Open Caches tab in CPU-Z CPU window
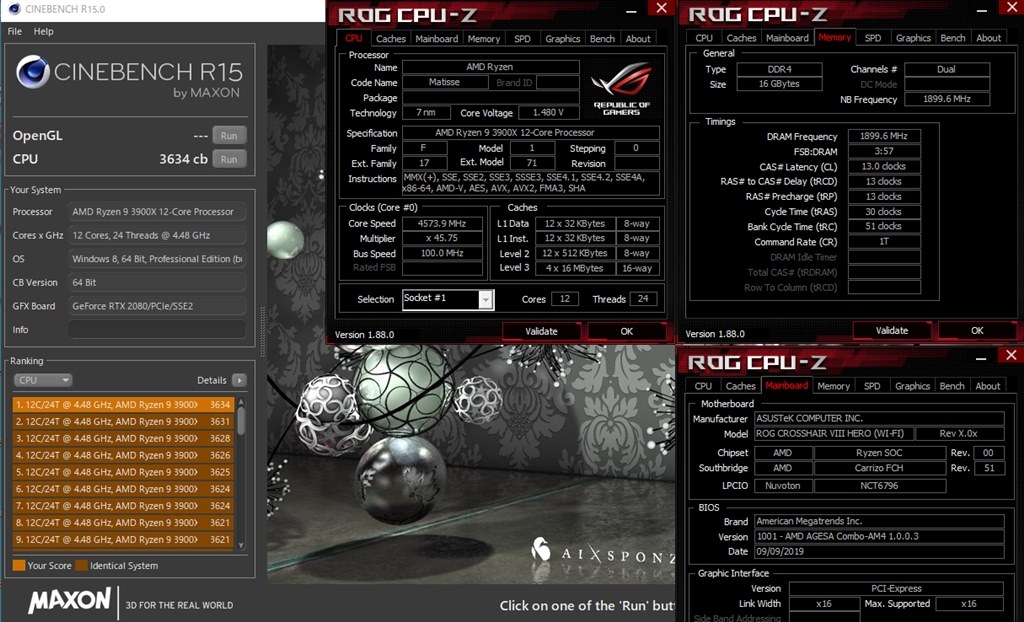Image resolution: width=1024 pixels, height=622 pixels. (x=391, y=39)
